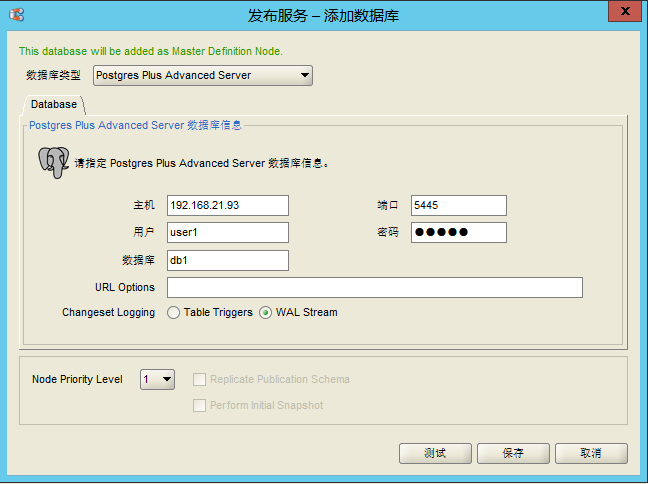Click the application icon in title bar
Screen dimensions: 648x484
coord(17,15)
